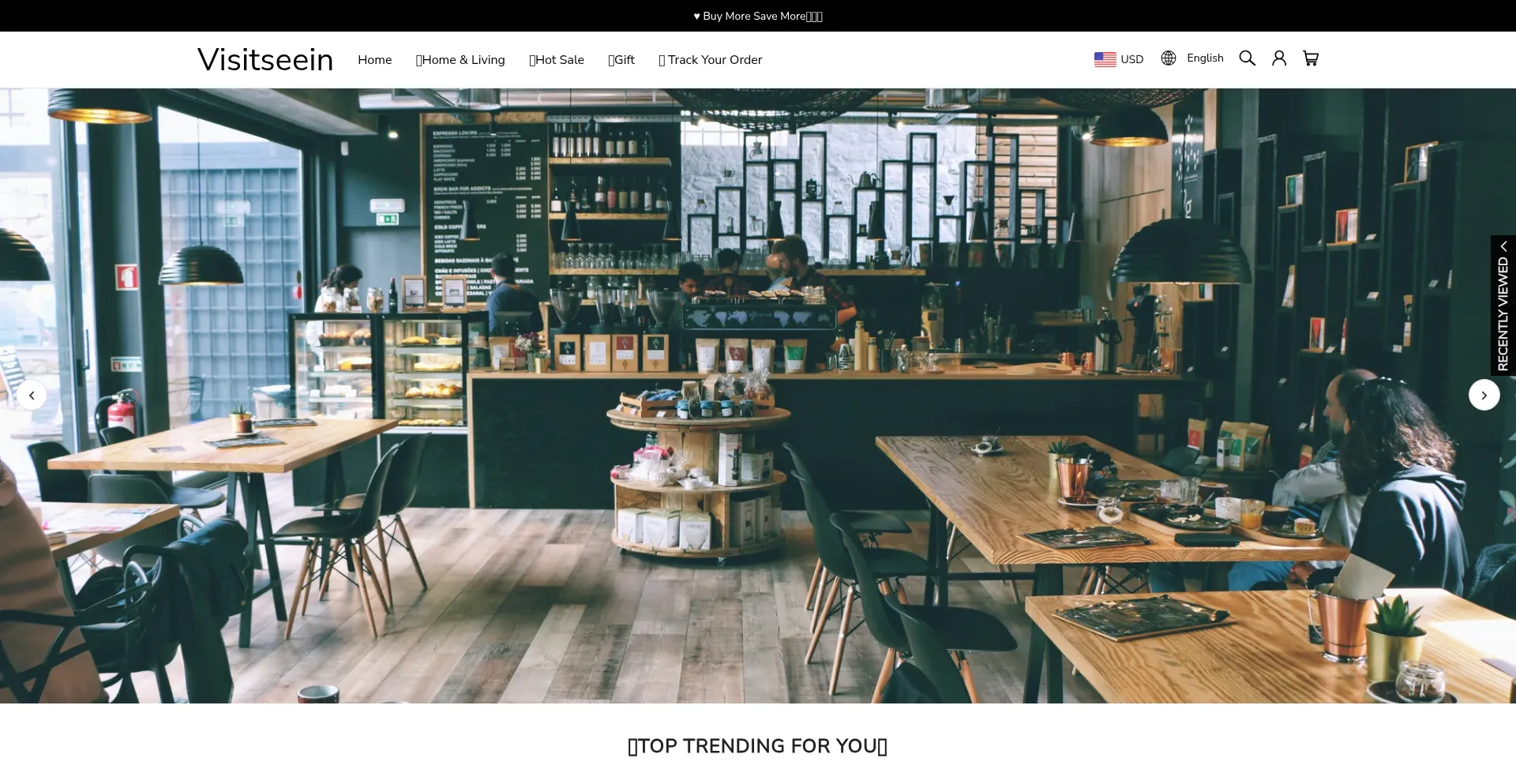The width and height of the screenshot is (1516, 784).
Task: Click the user account icon
Action: point(1279,58)
